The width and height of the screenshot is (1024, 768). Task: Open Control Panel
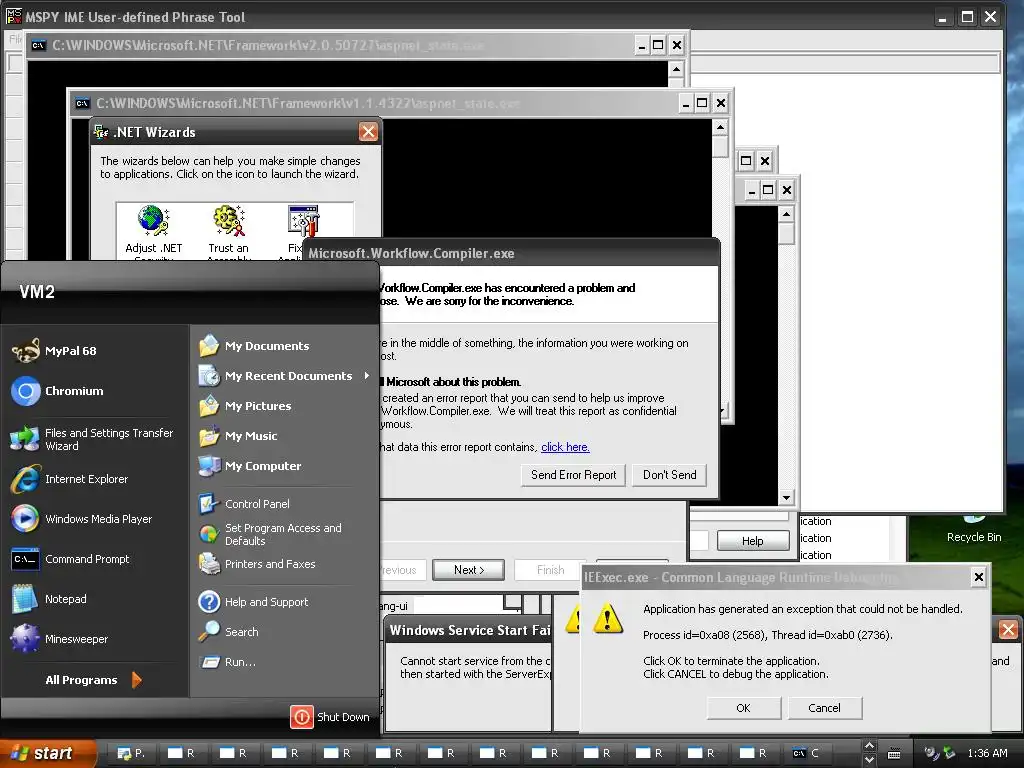(244, 504)
